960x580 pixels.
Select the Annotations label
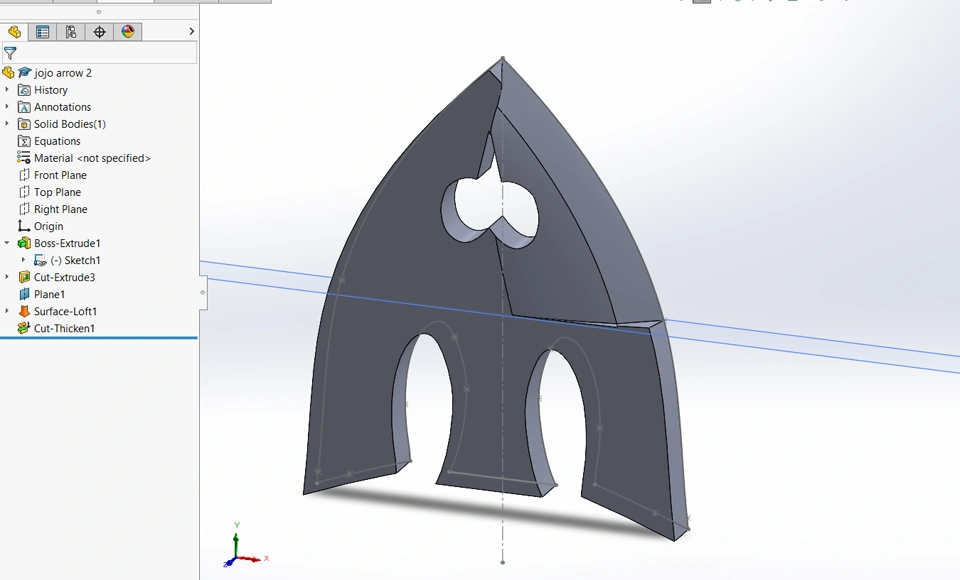(62, 107)
